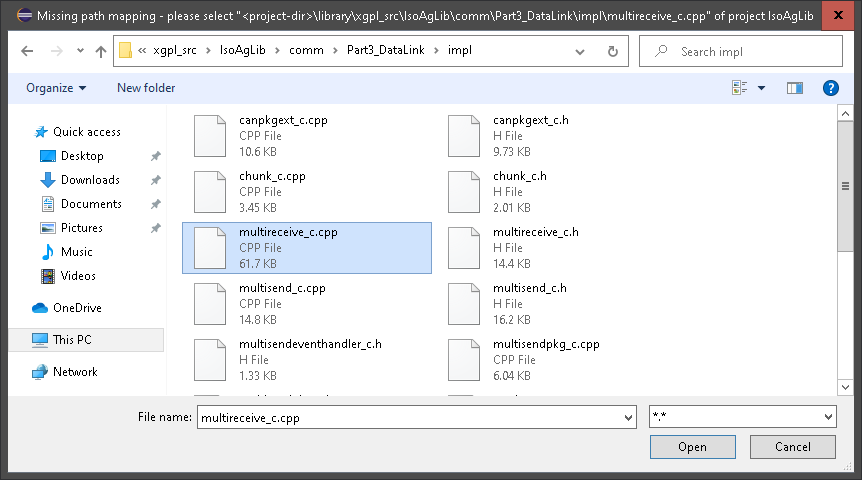Select the multisendeventhandler_c.h file

307,360
